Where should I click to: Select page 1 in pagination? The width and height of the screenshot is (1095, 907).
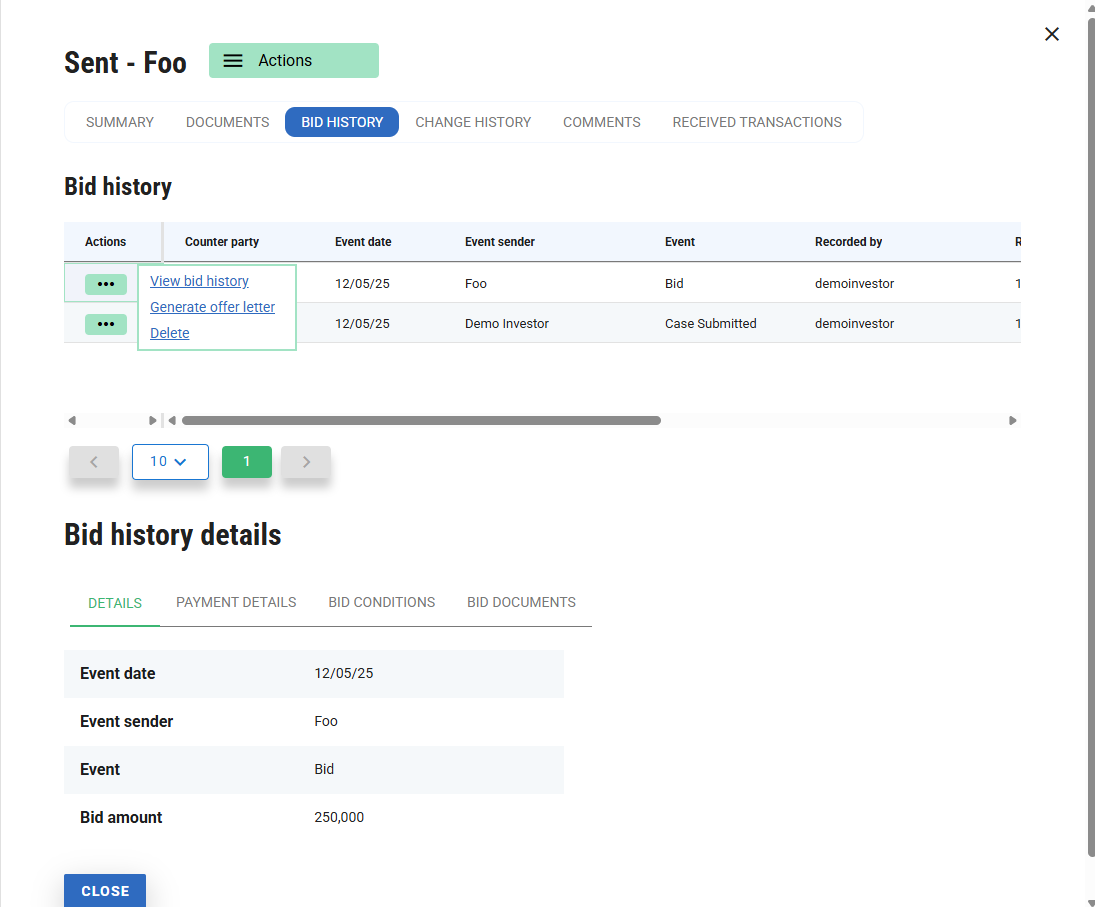[x=247, y=462]
